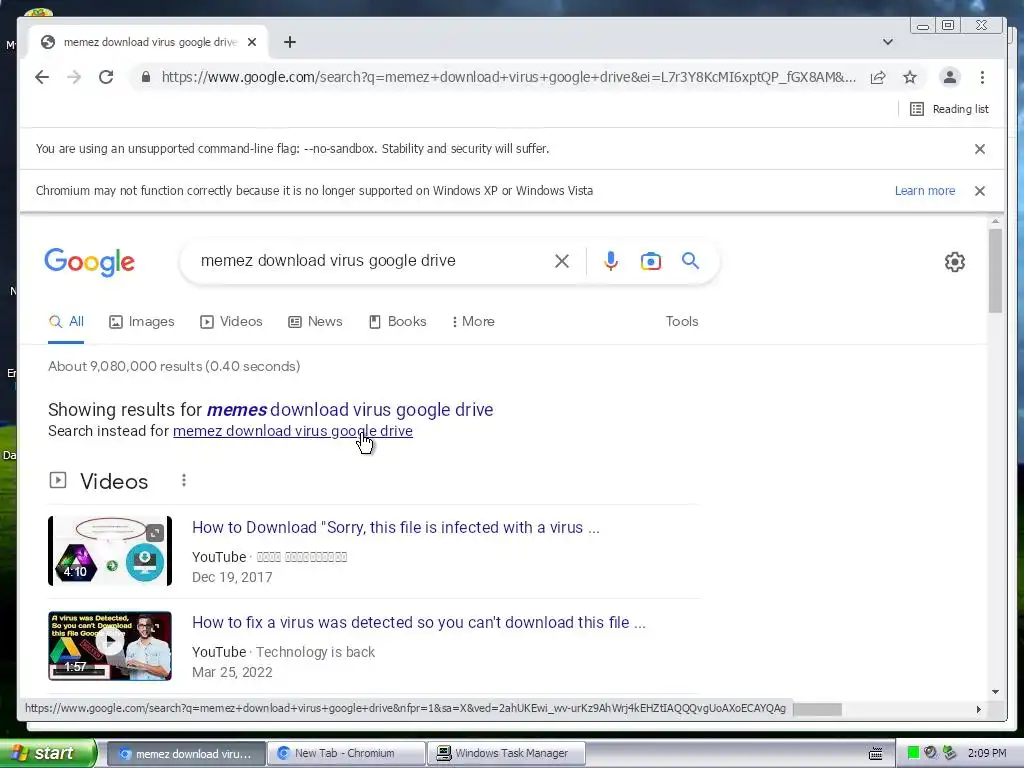
Task: Open Chromium three-dot menu
Action: (x=982, y=77)
